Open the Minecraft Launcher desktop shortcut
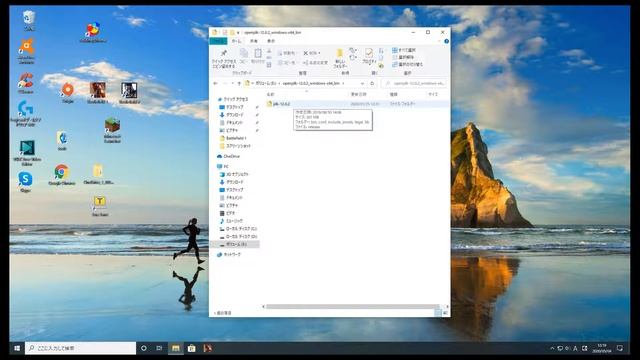Viewport: 640px width, 360px height. coord(112,130)
